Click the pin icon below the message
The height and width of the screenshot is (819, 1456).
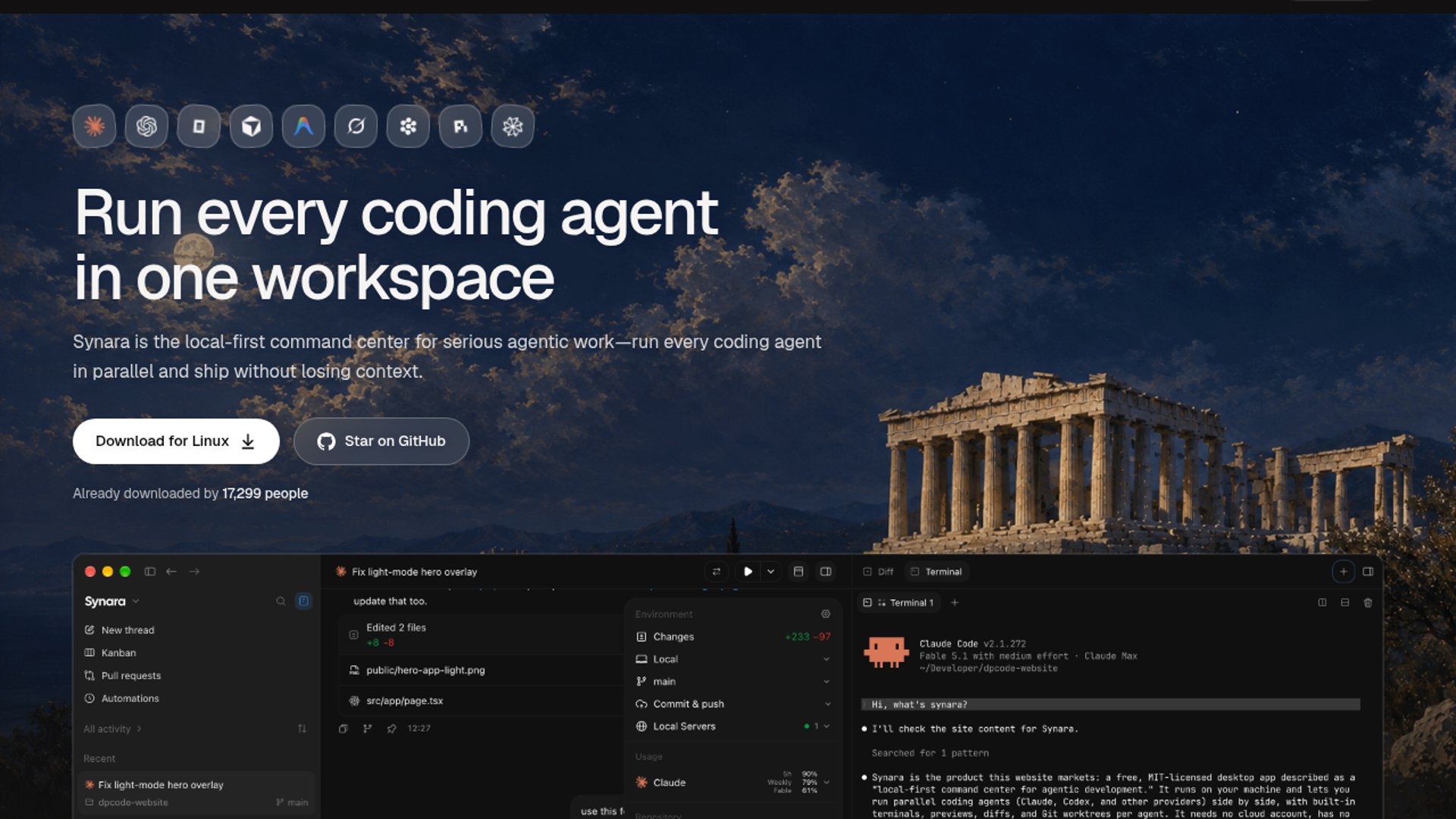391,729
